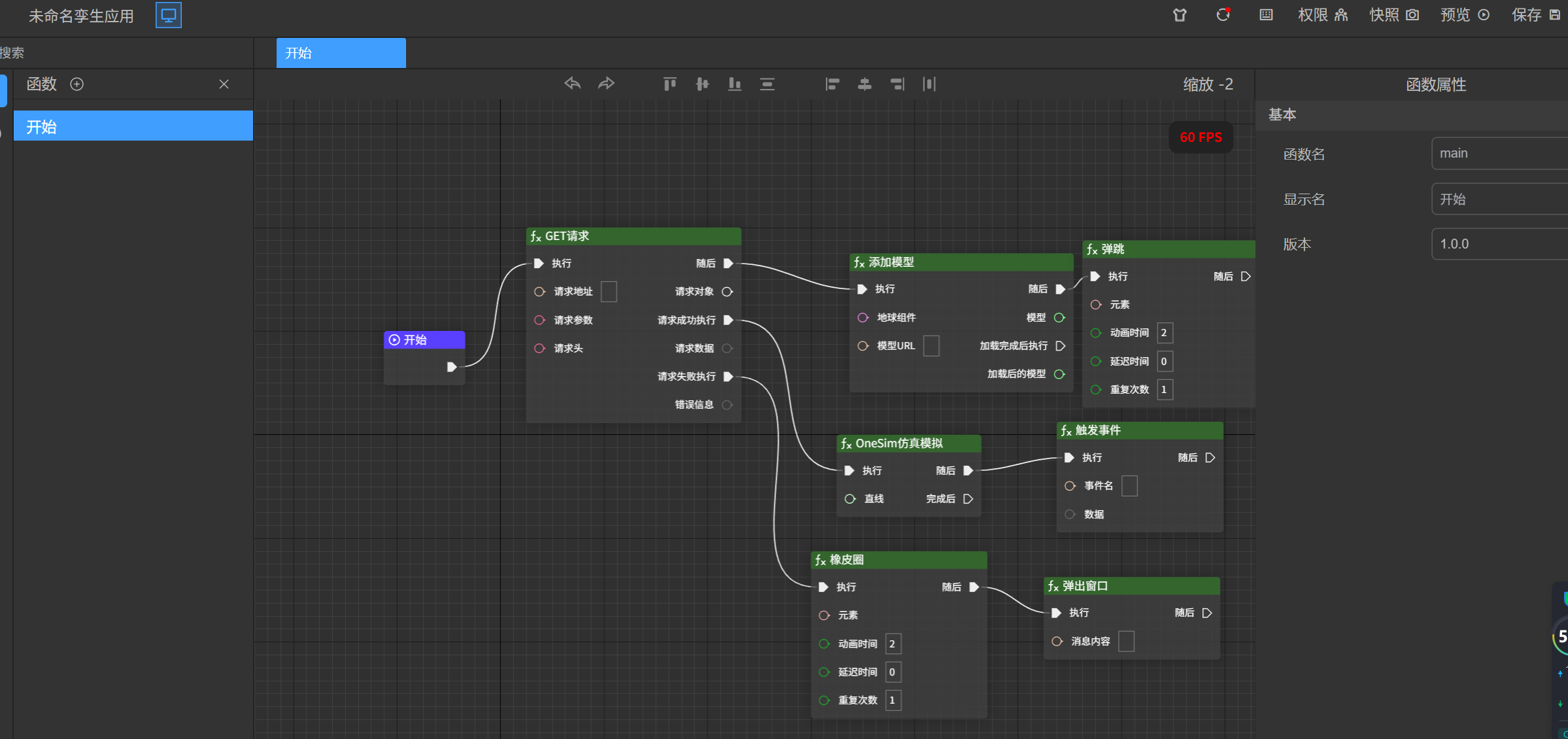Select the GET请求 node header
The height and width of the screenshot is (739, 1568).
633,236
